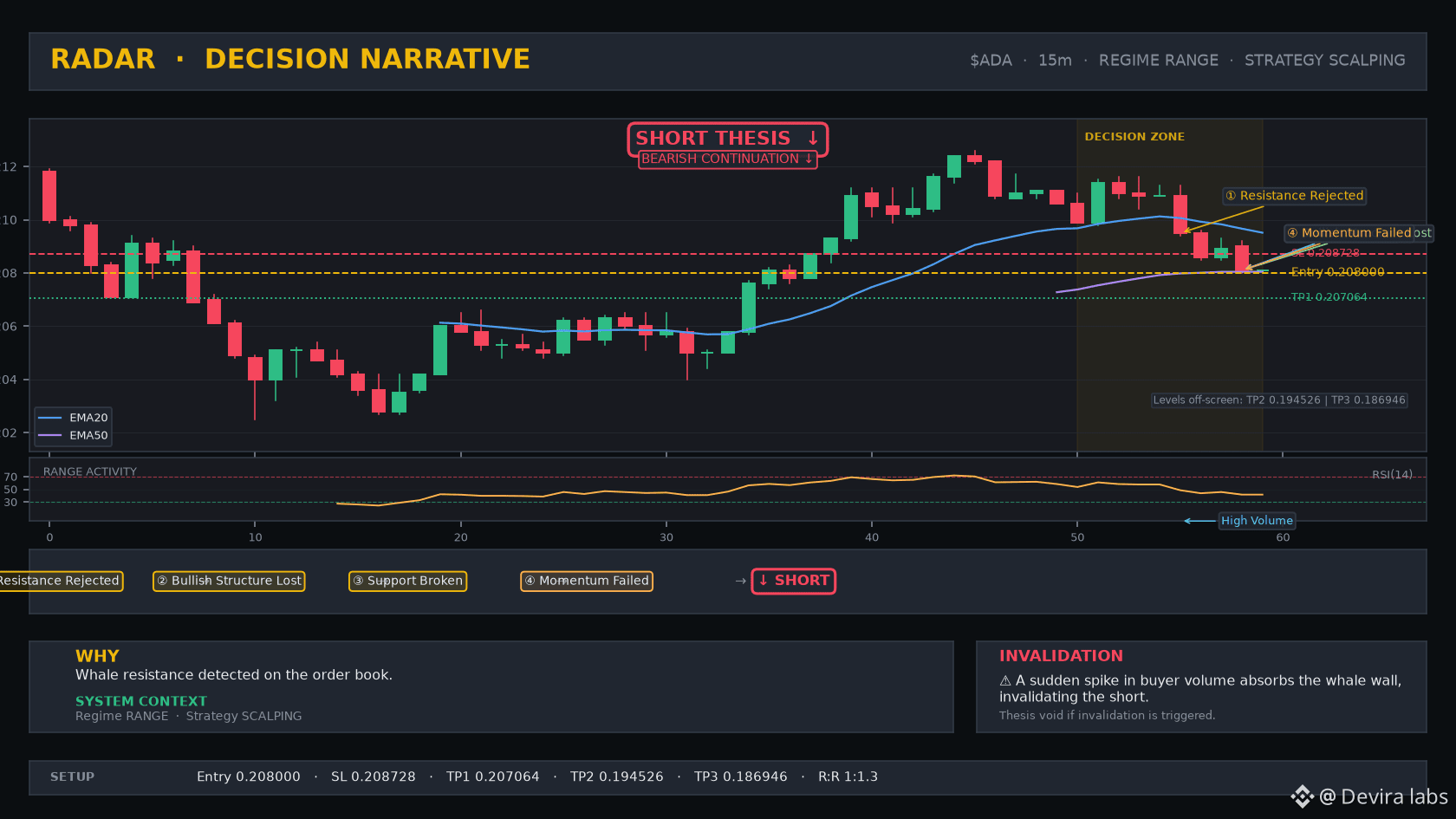
Task: Click the WHY heading
Action: [97, 656]
